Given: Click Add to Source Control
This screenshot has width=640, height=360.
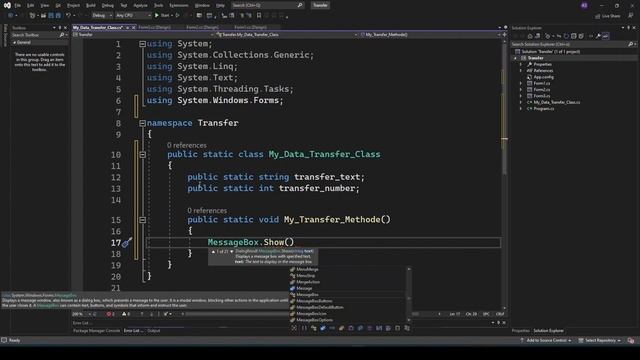Looking at the screenshot, I should point(546,340).
